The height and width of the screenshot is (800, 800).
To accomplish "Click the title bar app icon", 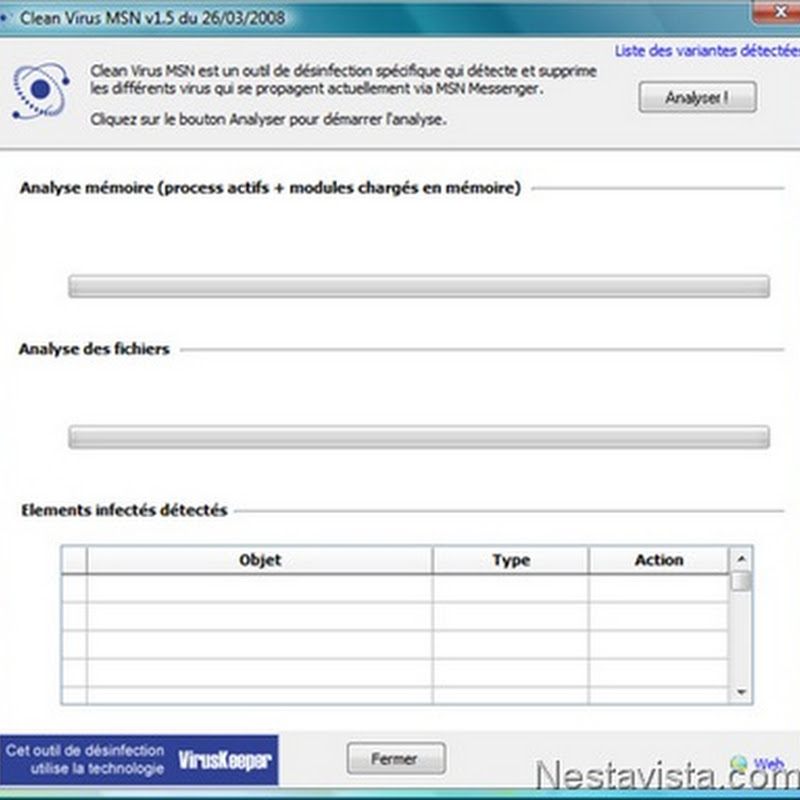I will coord(4,18).
